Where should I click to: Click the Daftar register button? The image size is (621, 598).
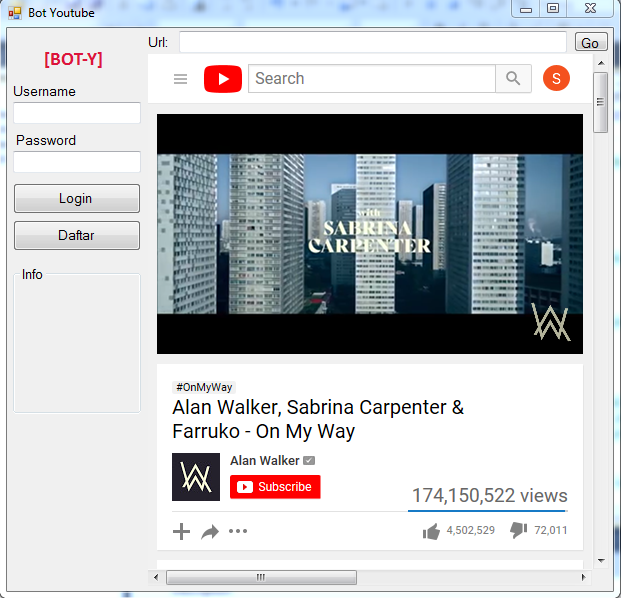[77, 236]
